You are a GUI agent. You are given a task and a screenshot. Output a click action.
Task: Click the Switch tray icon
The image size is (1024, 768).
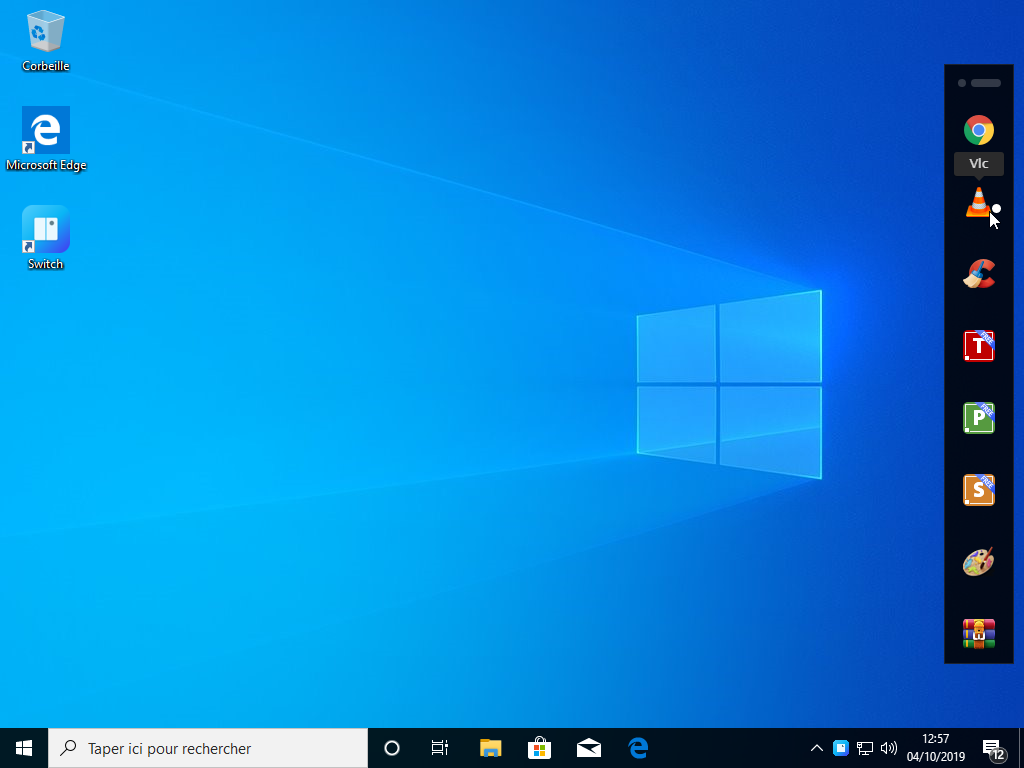click(x=840, y=748)
